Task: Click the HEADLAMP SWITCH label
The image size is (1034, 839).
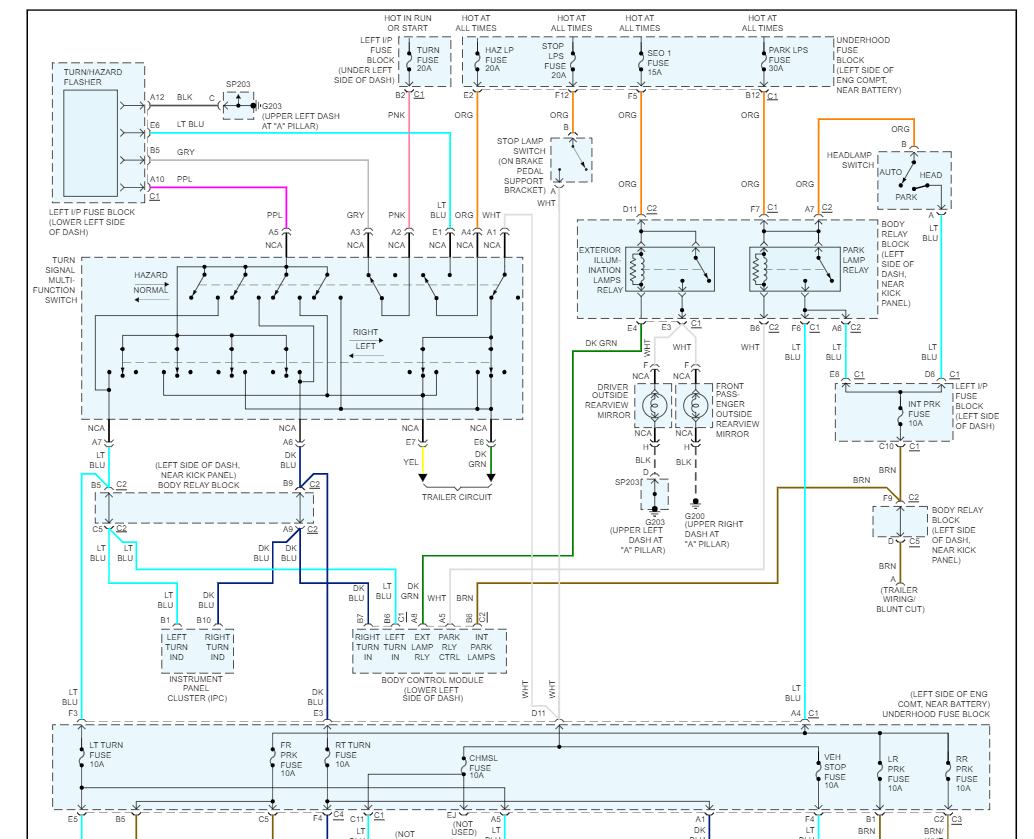Action: pos(849,160)
